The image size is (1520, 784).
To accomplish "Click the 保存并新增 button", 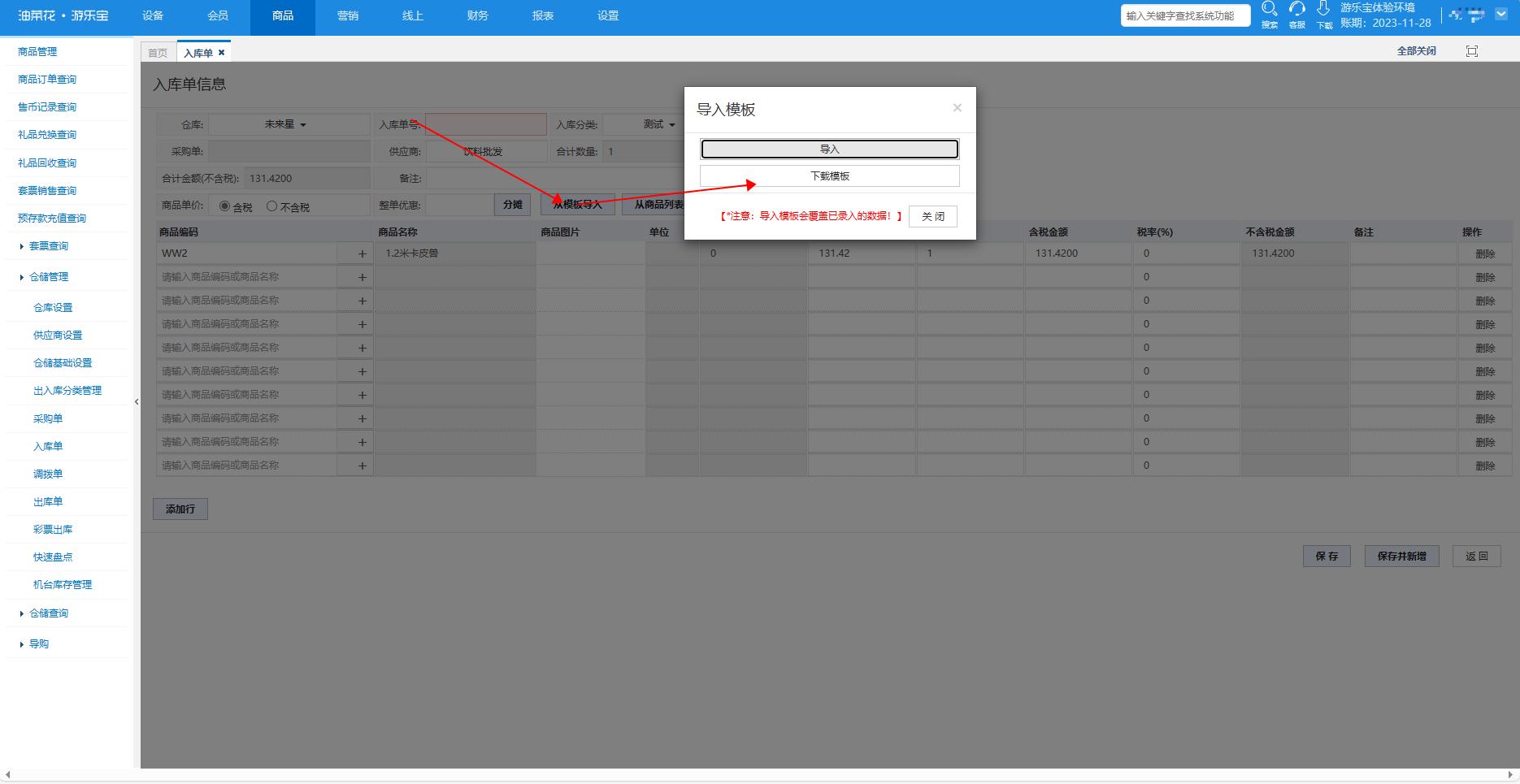I will [1401, 557].
